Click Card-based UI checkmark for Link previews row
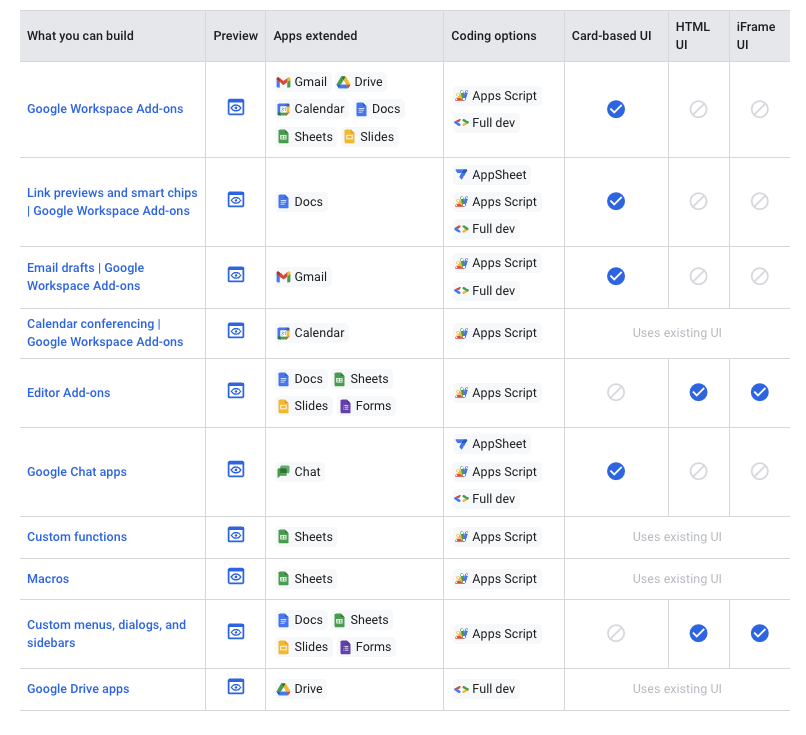Viewport: 806px width, 735px height. (616, 201)
